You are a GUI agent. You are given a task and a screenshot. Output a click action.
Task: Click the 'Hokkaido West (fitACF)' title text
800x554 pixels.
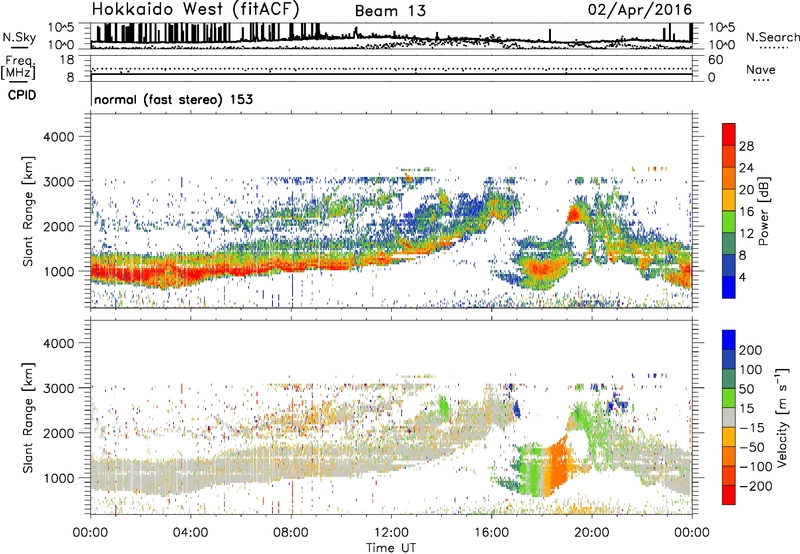[x=195, y=9]
